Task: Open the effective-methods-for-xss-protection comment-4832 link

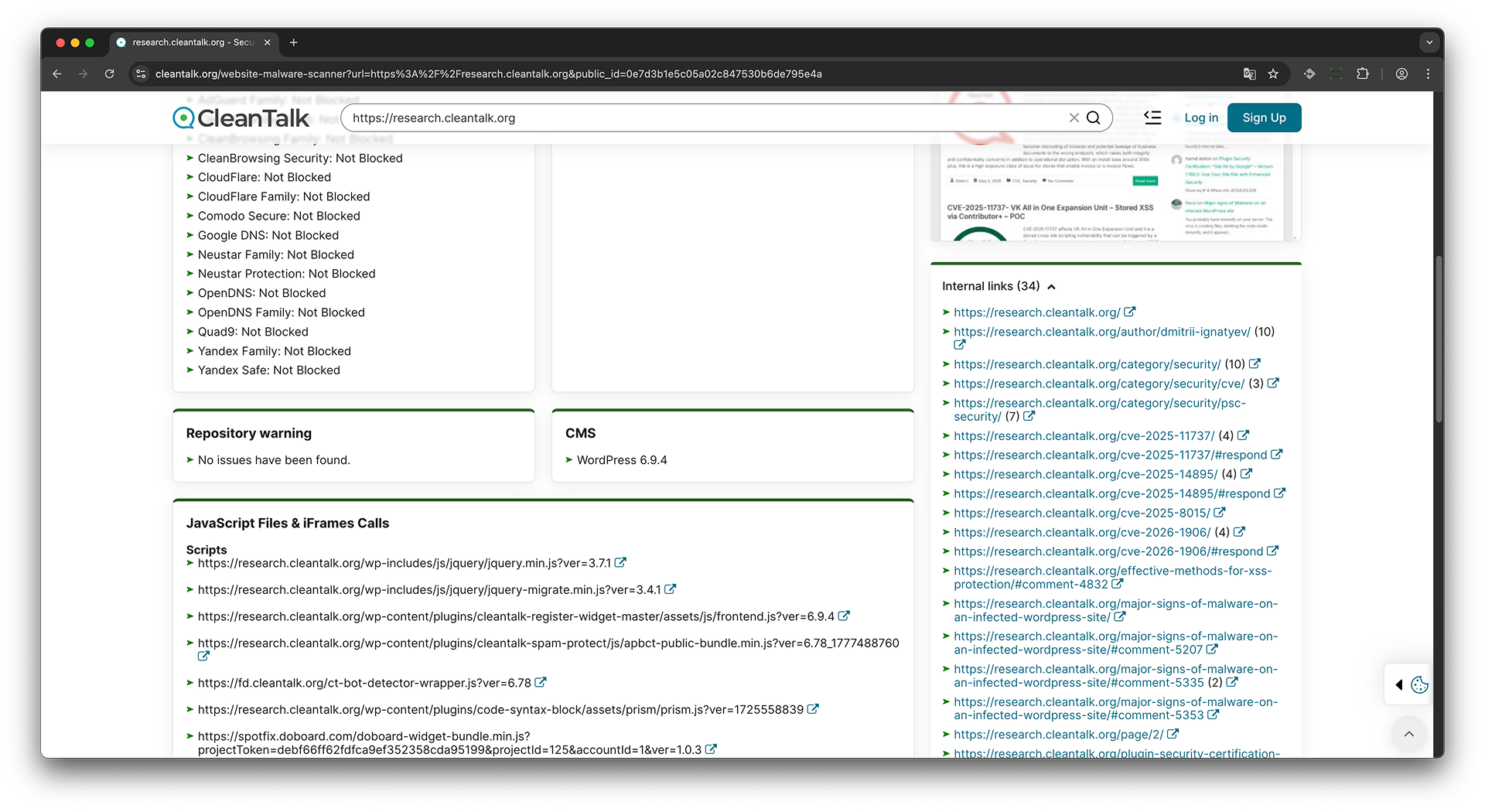Action: click(x=1112, y=578)
